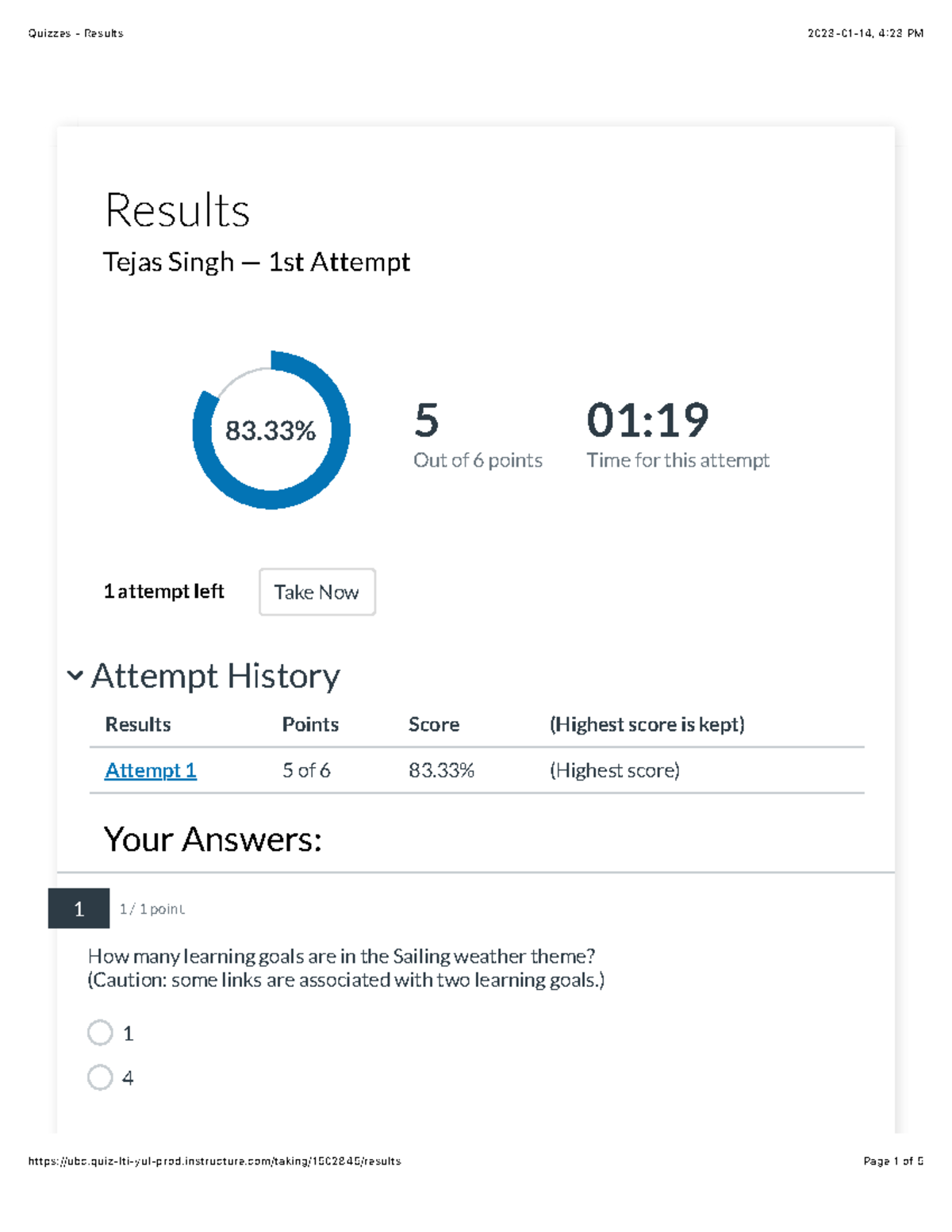This screenshot has width=952, height=1232.
Task: Click the Your Answers heading
Action: (x=214, y=839)
